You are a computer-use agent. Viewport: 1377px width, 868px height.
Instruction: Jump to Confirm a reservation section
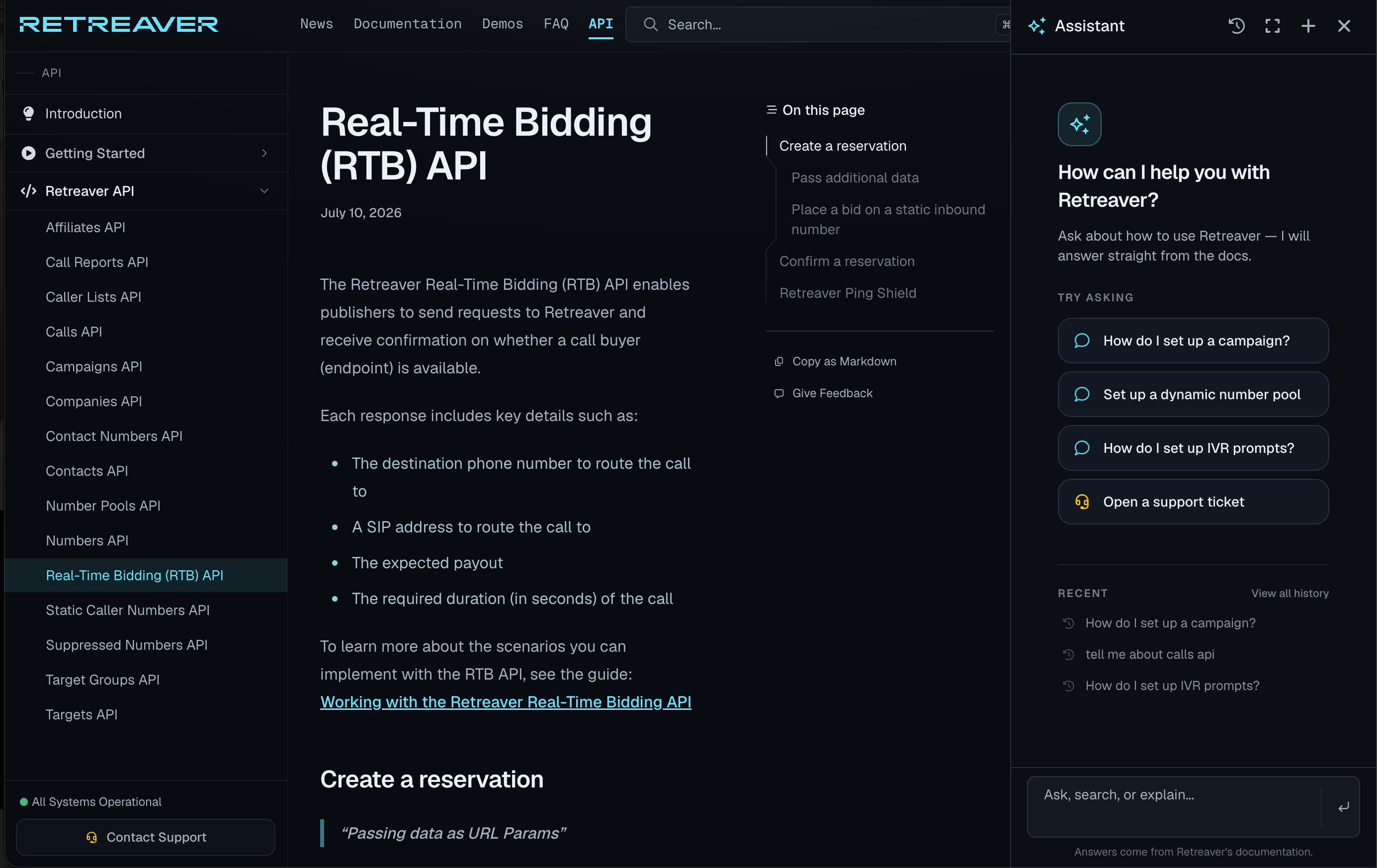coord(847,261)
